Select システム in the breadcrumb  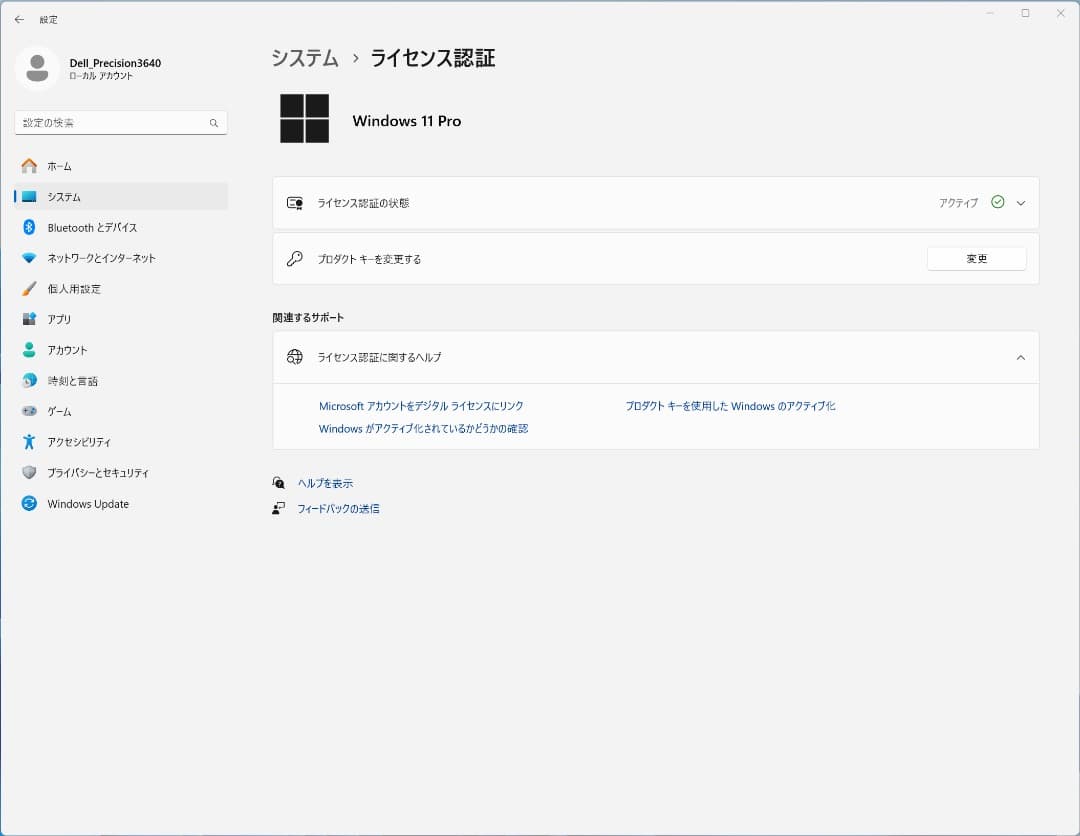303,59
